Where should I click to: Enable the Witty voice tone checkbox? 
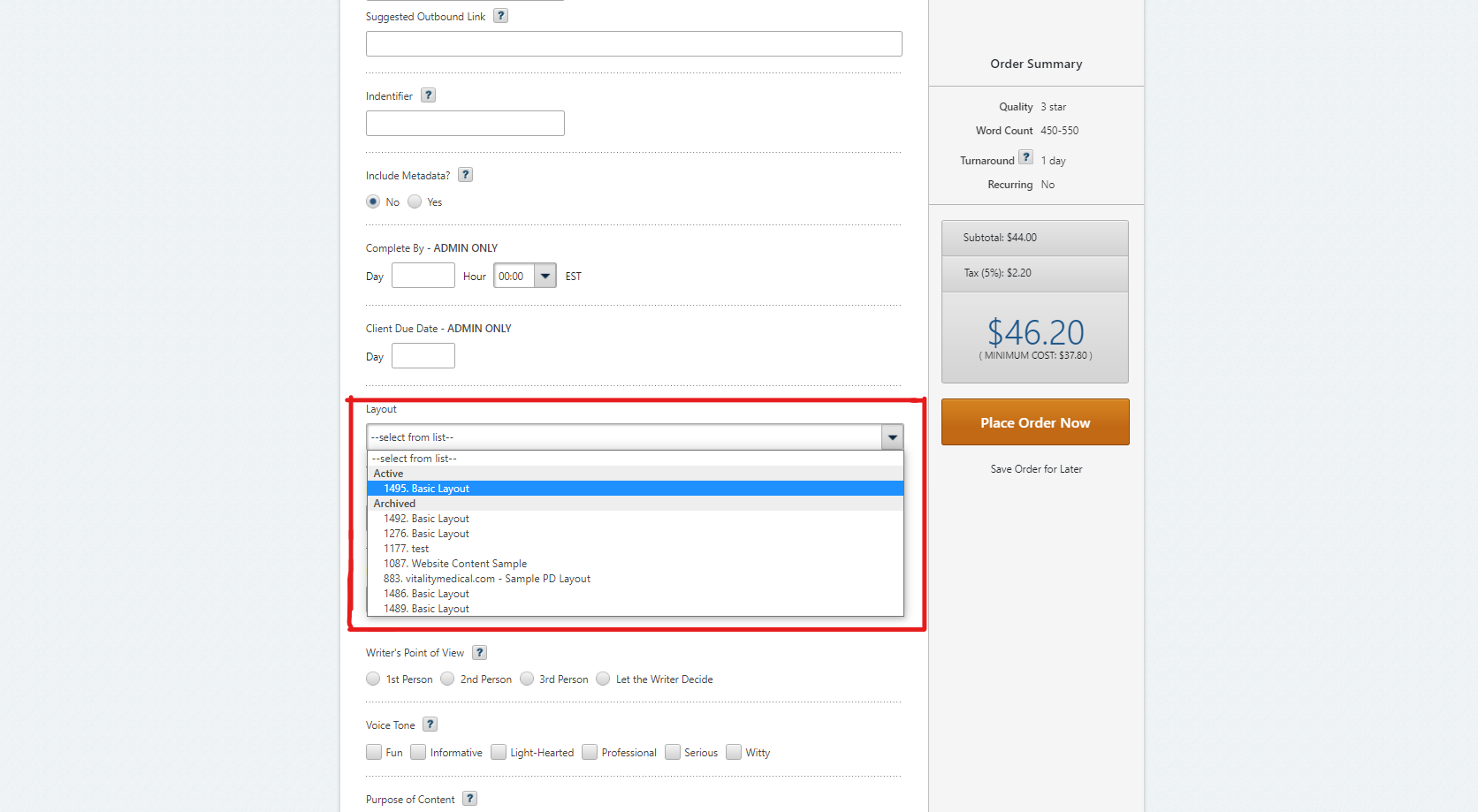click(x=735, y=752)
